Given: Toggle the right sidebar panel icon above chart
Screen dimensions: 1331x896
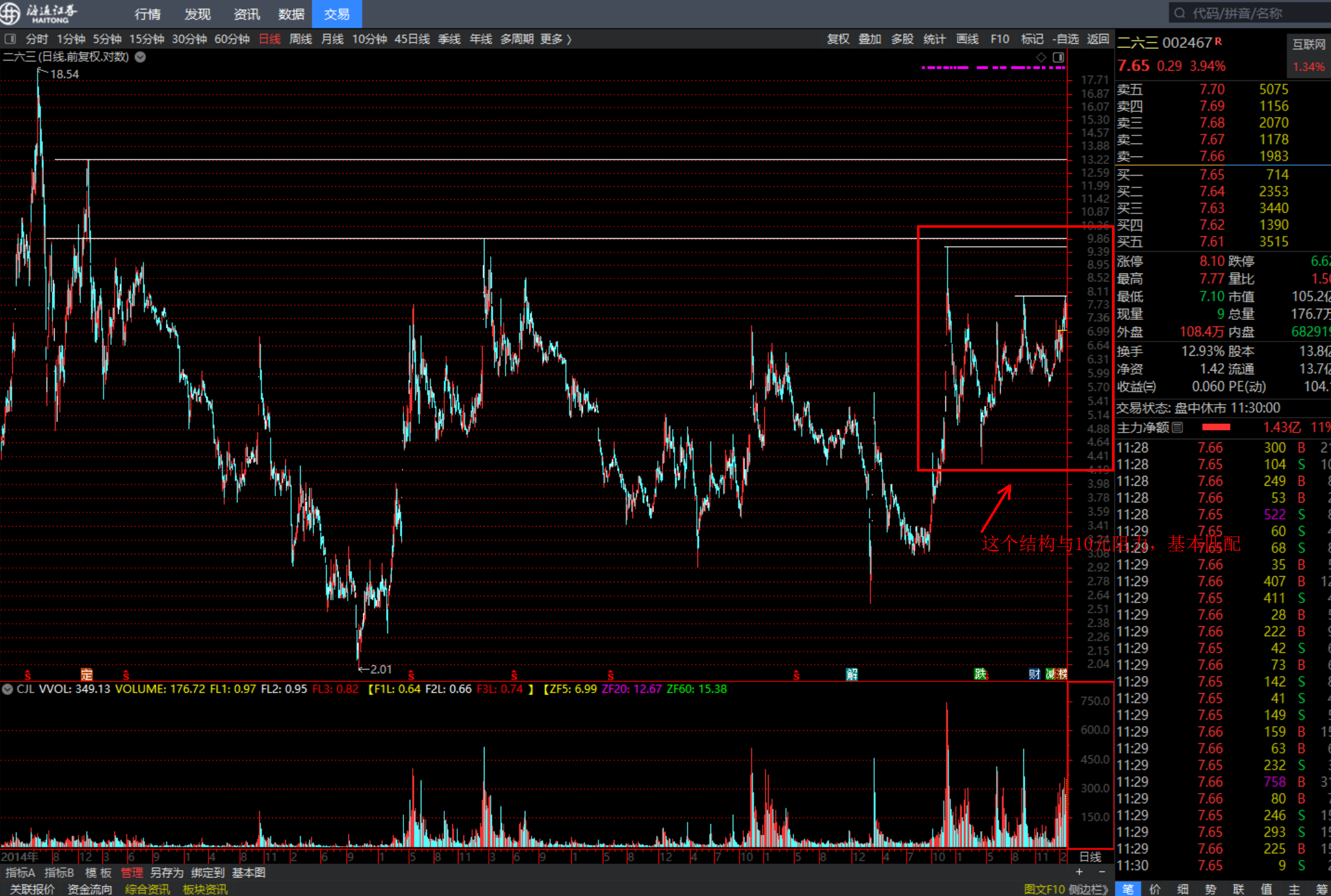Looking at the screenshot, I should (1058, 57).
